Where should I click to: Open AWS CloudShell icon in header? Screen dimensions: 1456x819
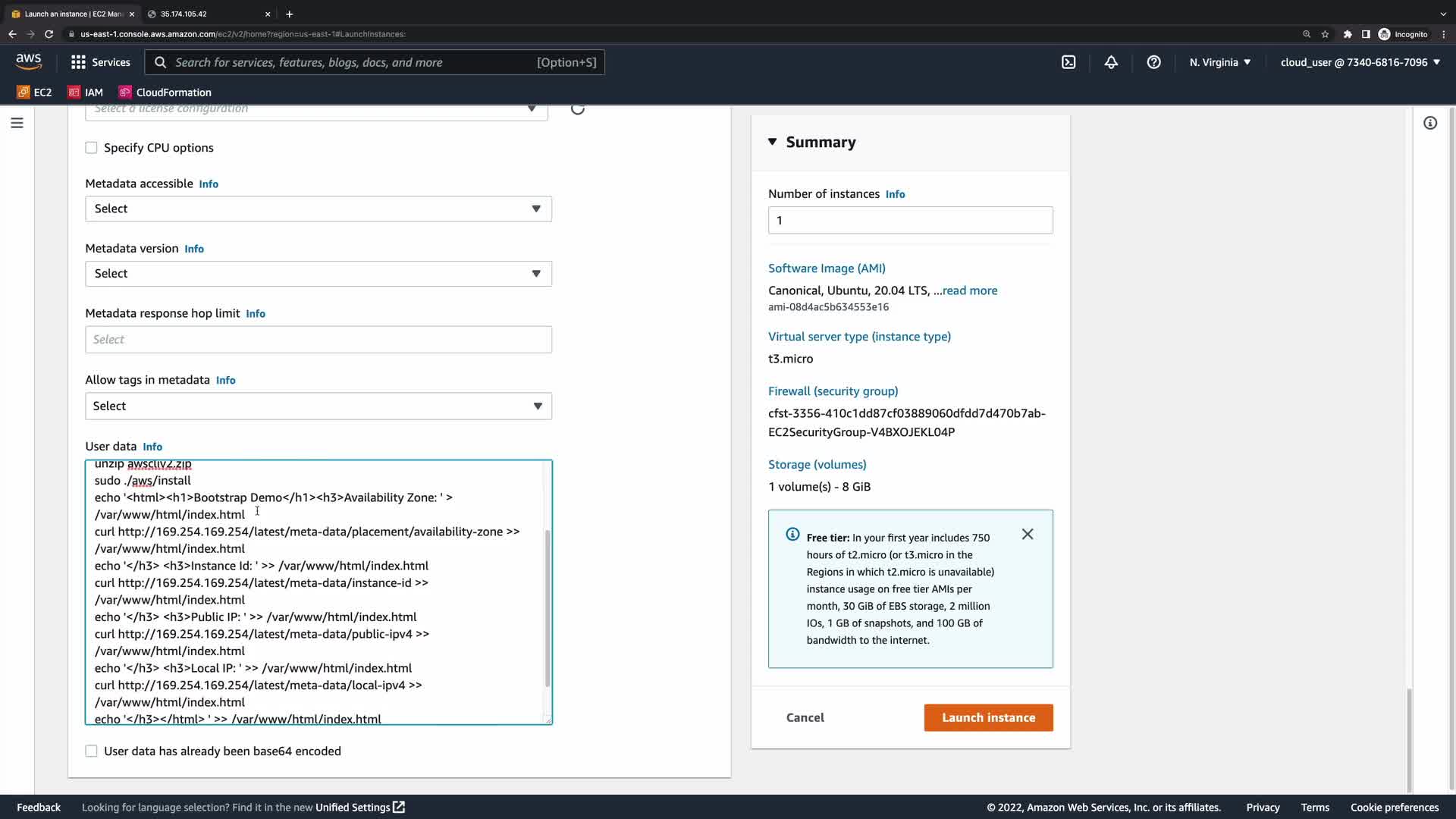(x=1068, y=62)
